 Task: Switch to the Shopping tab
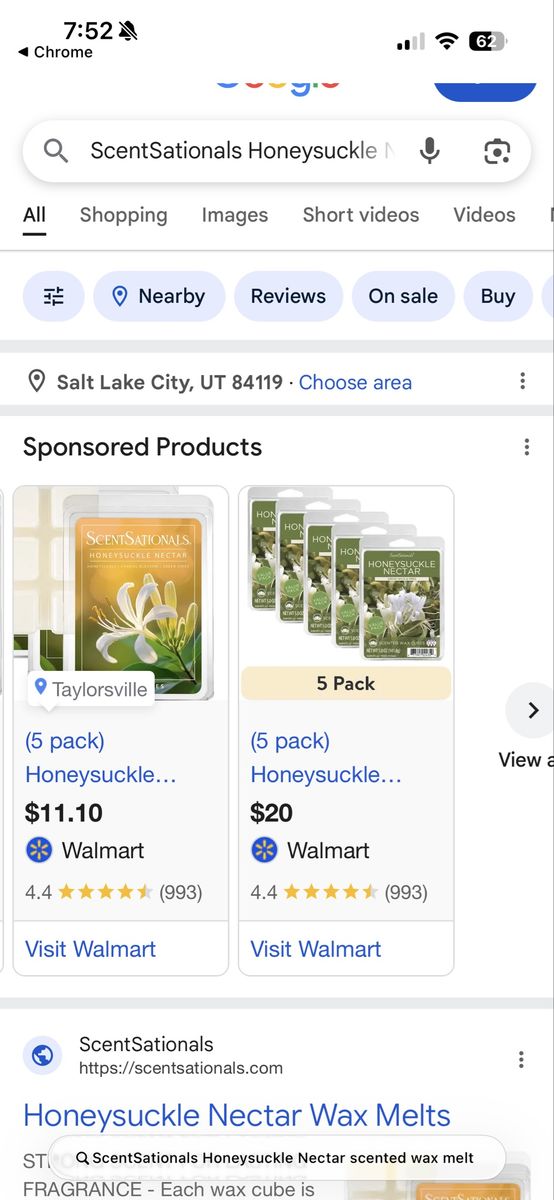pos(124,215)
